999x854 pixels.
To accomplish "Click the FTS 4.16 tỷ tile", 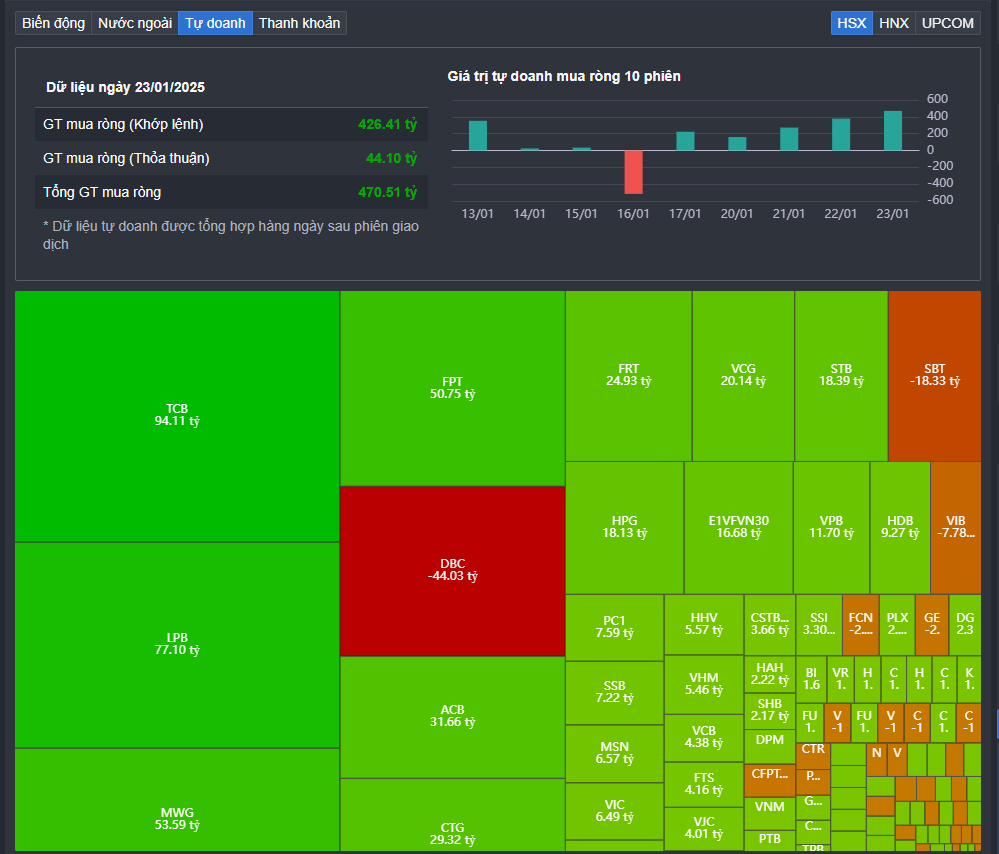I will [703, 785].
